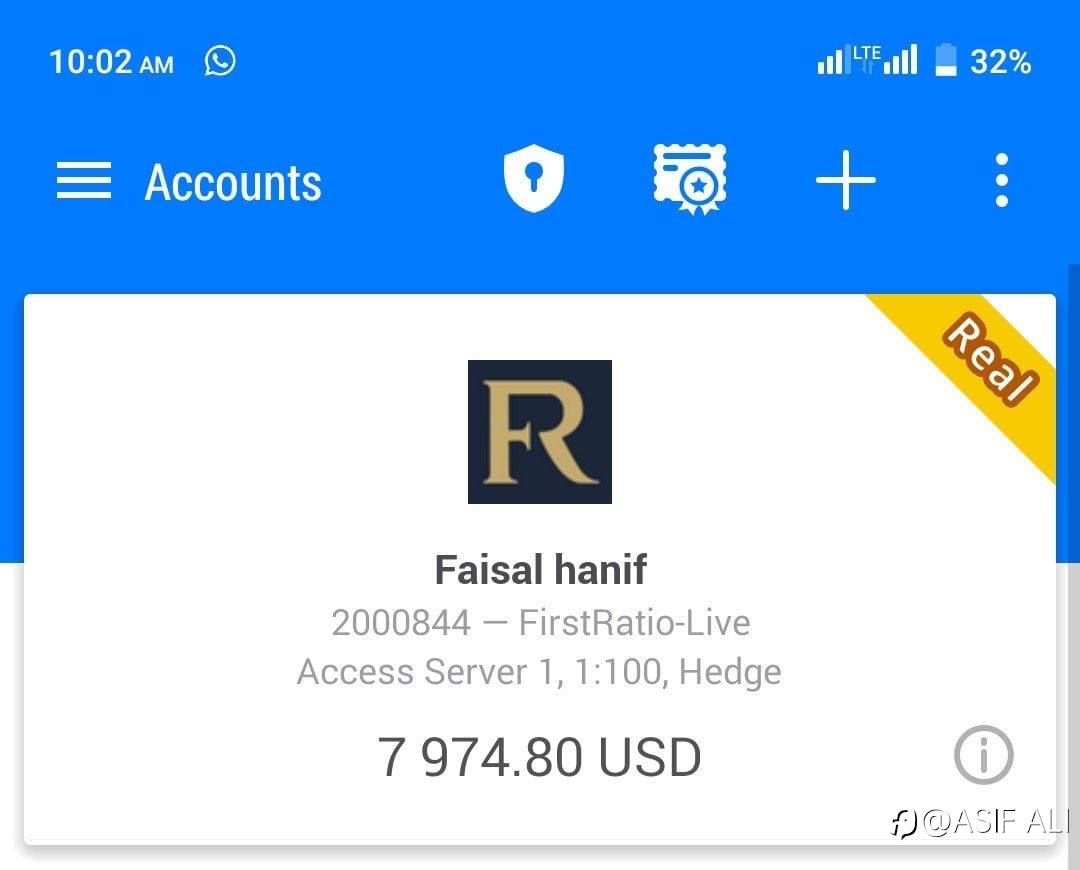Tap the 7 974.80 USD balance
The height and width of the screenshot is (870, 1080).
coord(539,757)
